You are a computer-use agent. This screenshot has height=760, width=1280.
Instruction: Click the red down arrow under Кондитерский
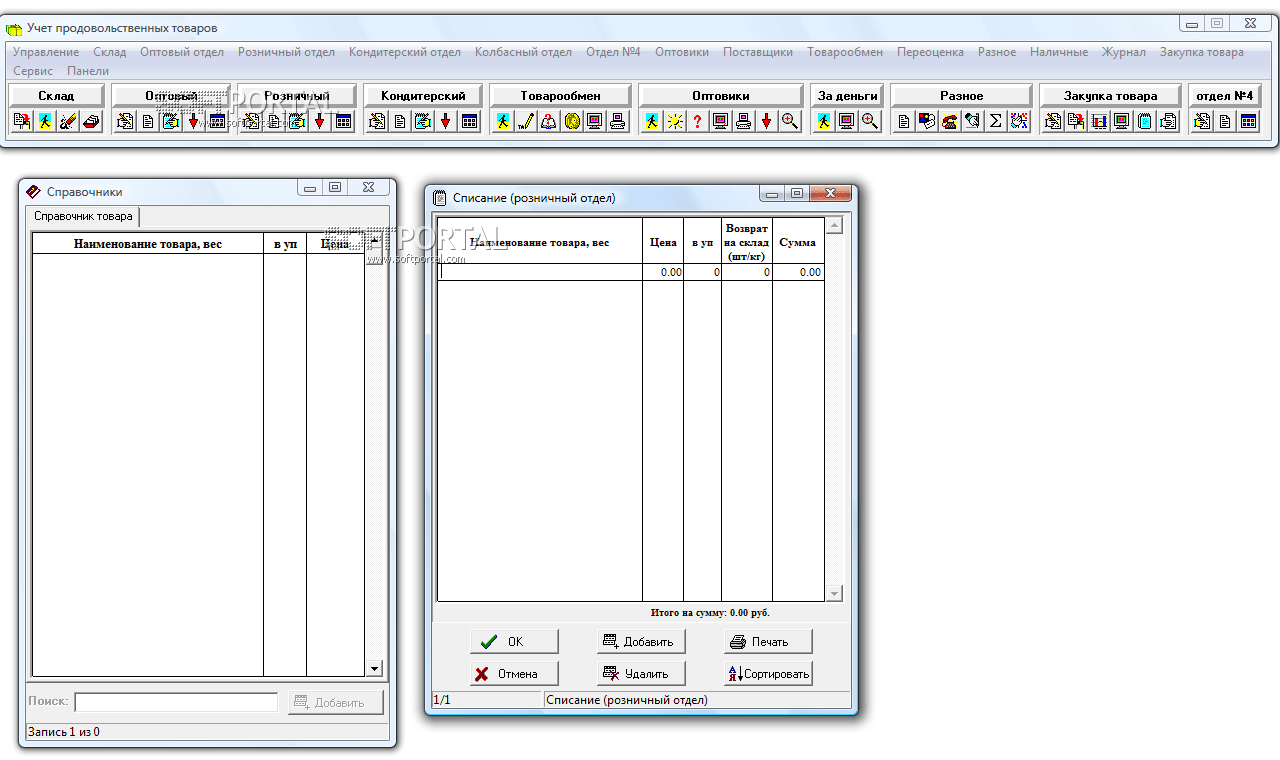[x=446, y=121]
